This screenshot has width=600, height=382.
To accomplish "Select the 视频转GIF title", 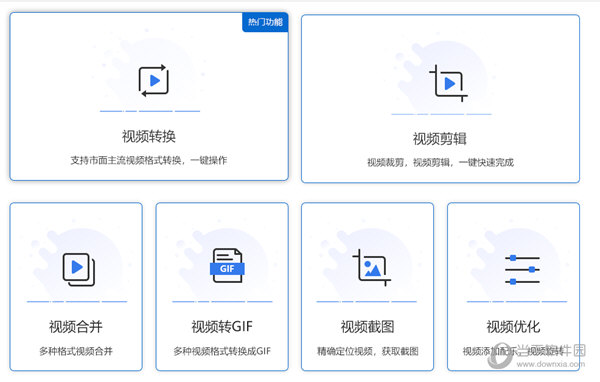I will 222,326.
